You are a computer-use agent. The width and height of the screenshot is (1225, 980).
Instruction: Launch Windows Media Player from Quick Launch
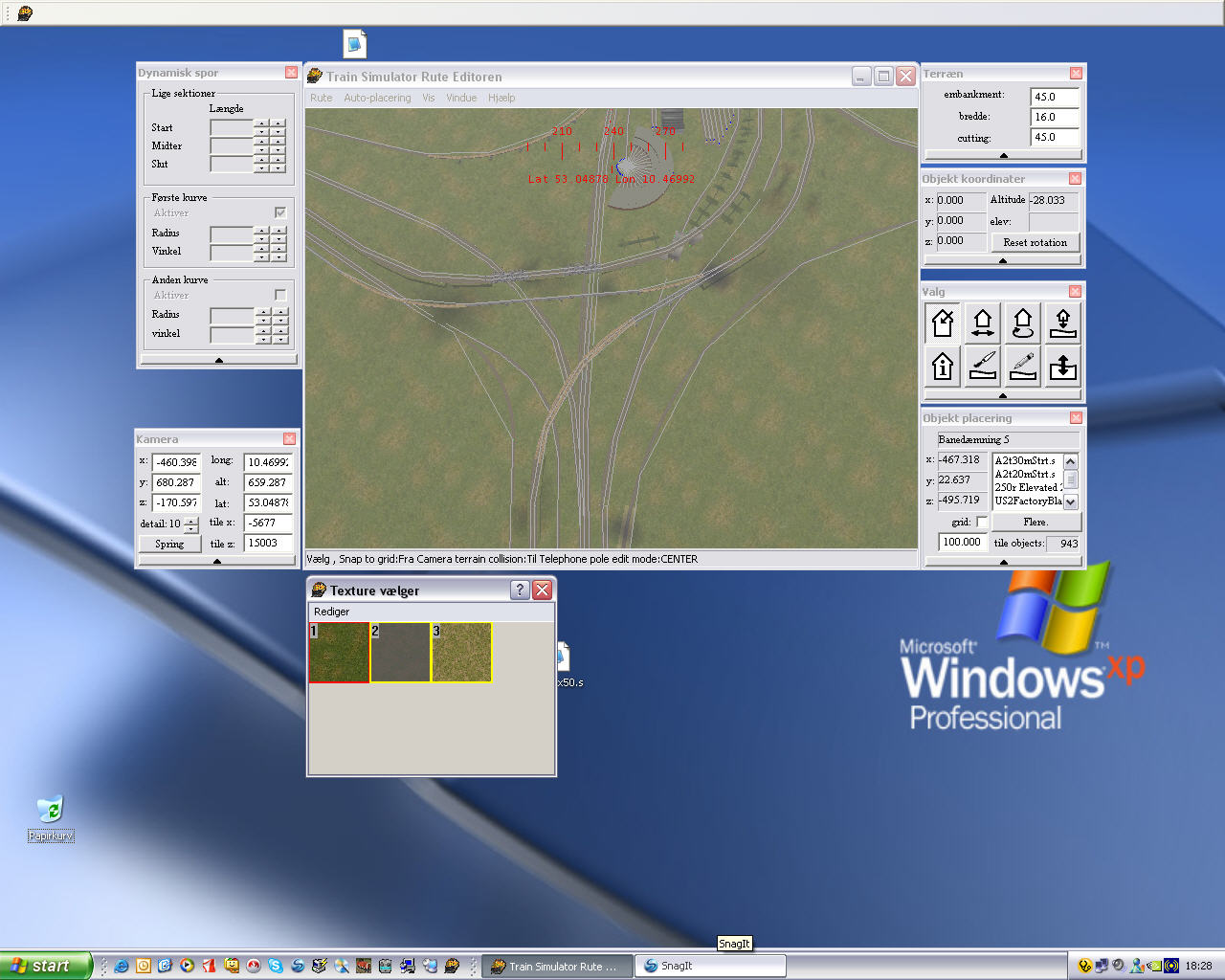click(x=187, y=966)
